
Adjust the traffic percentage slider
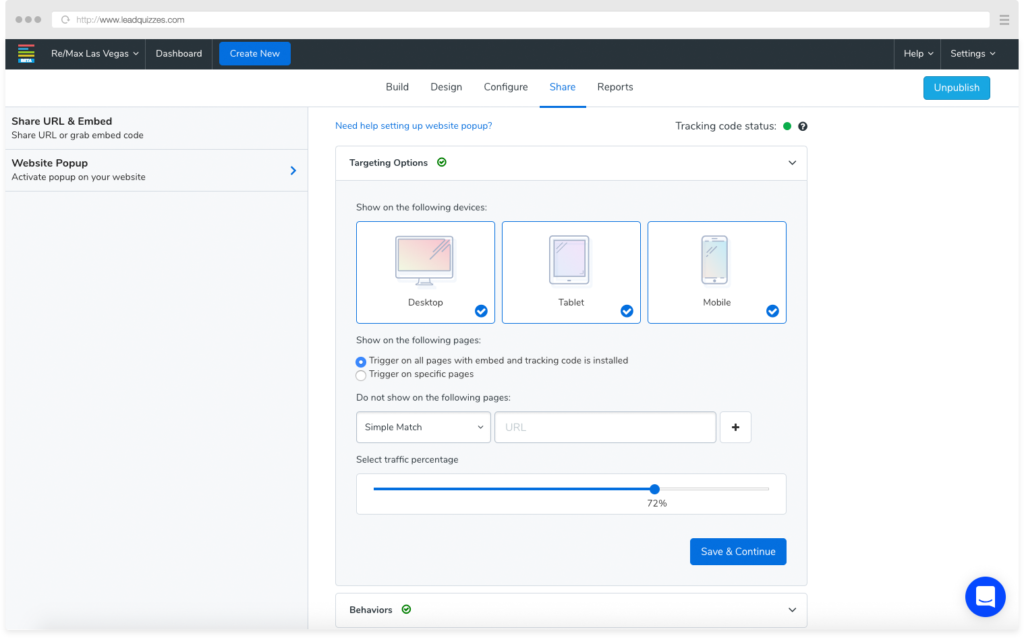pos(654,488)
